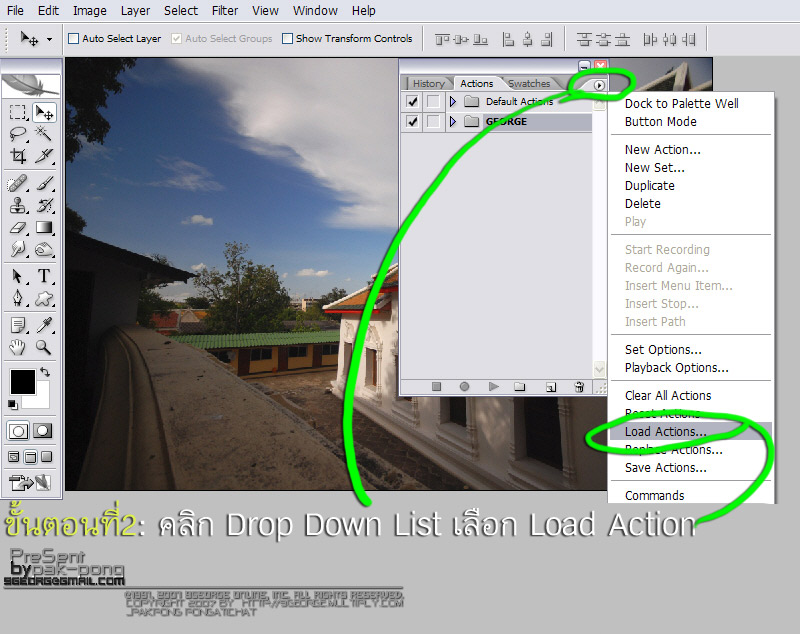800x634 pixels.
Task: Click create new action icon
Action: click(x=551, y=387)
